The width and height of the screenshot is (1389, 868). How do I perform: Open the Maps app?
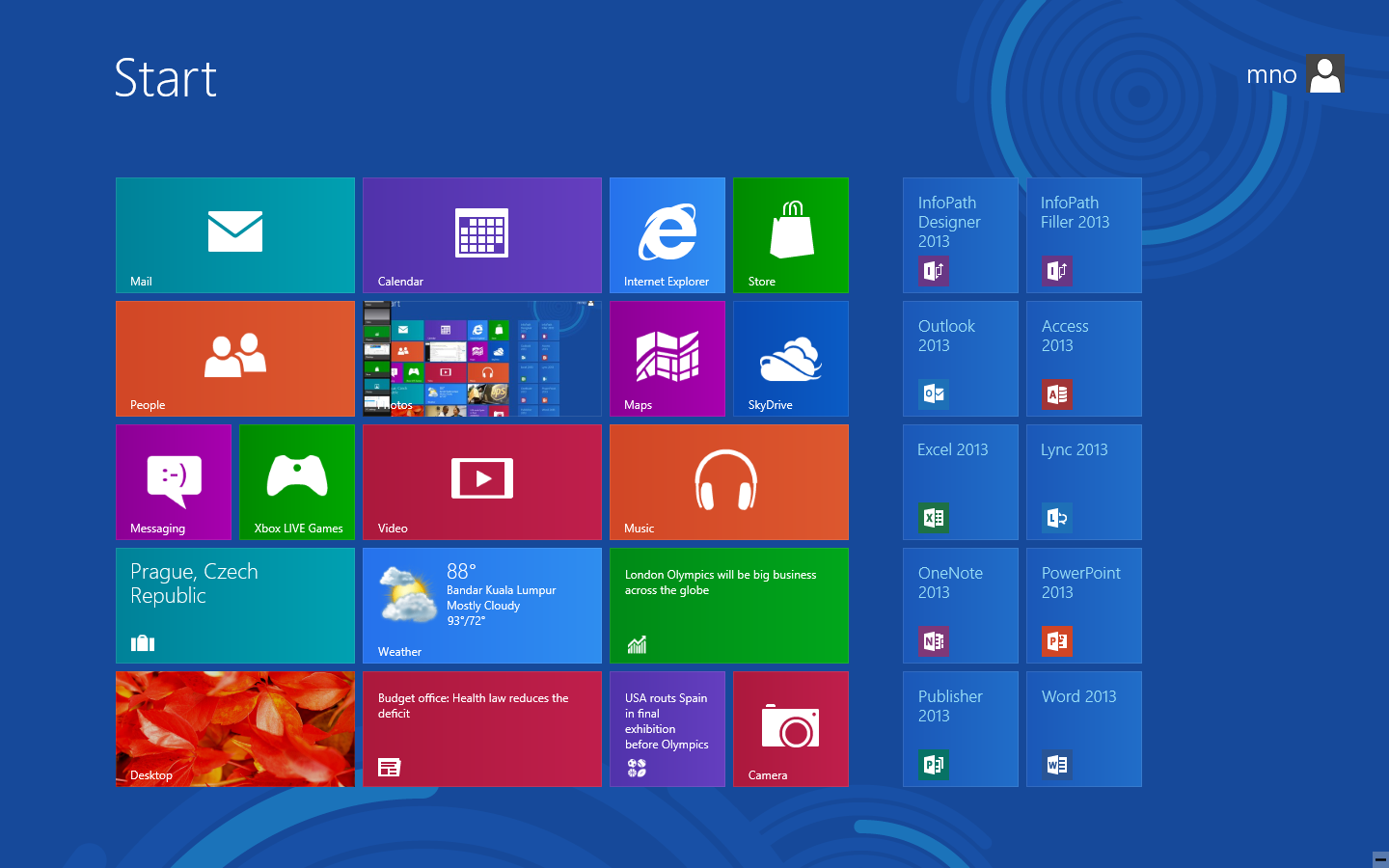667,358
